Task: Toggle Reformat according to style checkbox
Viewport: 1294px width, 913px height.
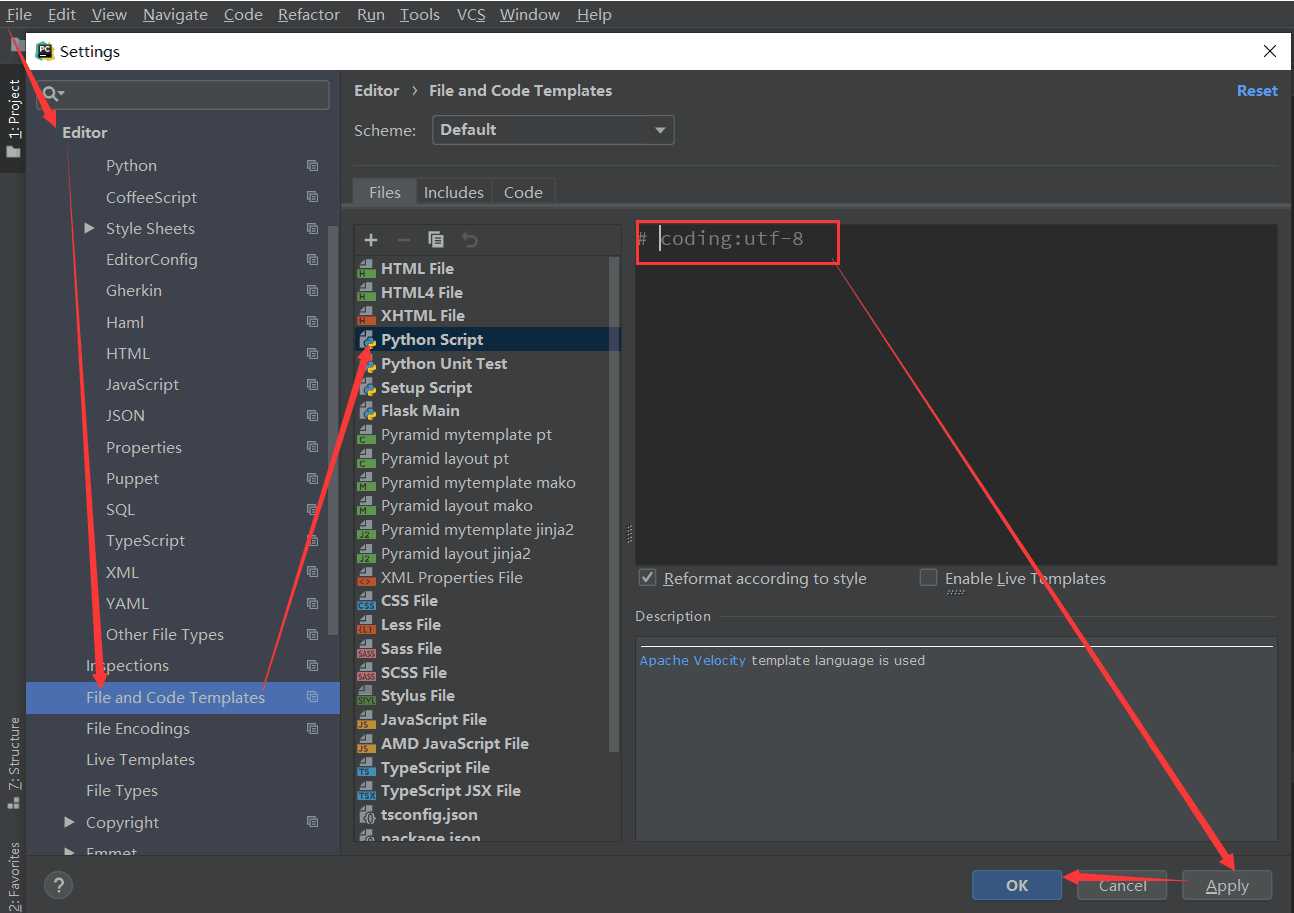Action: tap(647, 578)
